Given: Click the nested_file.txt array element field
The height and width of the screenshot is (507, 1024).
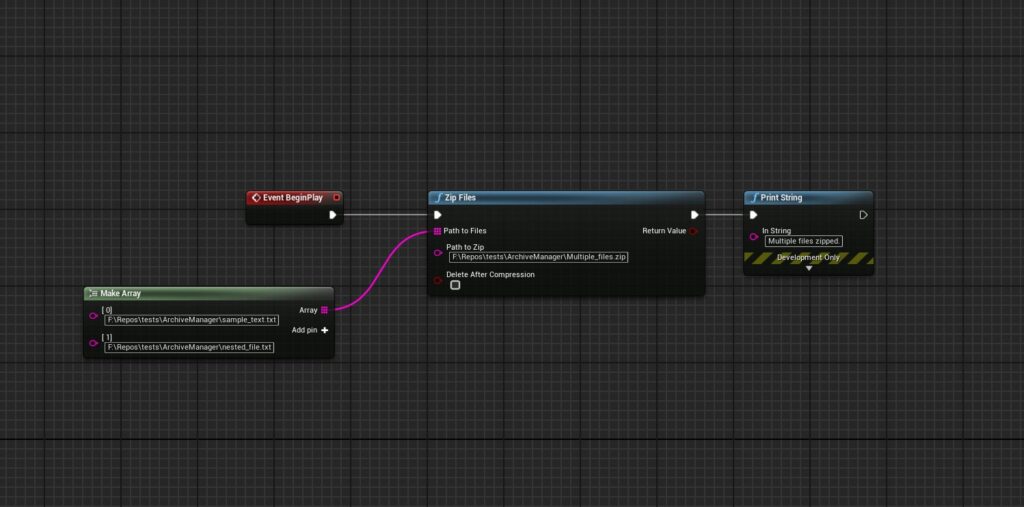Looking at the screenshot, I should [189, 347].
